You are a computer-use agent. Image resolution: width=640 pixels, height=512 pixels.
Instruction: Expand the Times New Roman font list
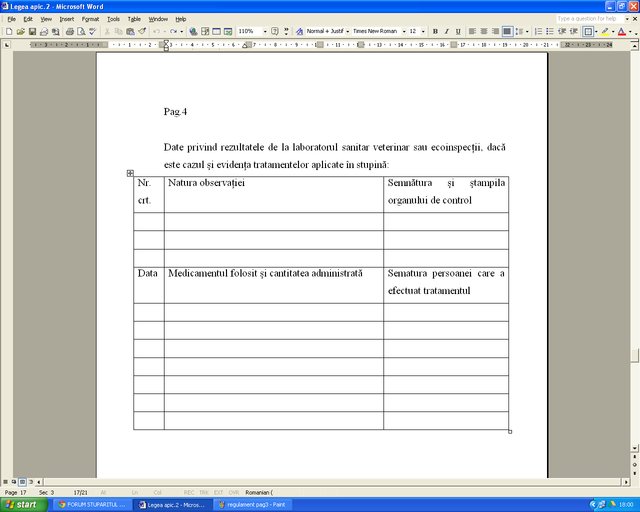pyautogui.click(x=404, y=31)
